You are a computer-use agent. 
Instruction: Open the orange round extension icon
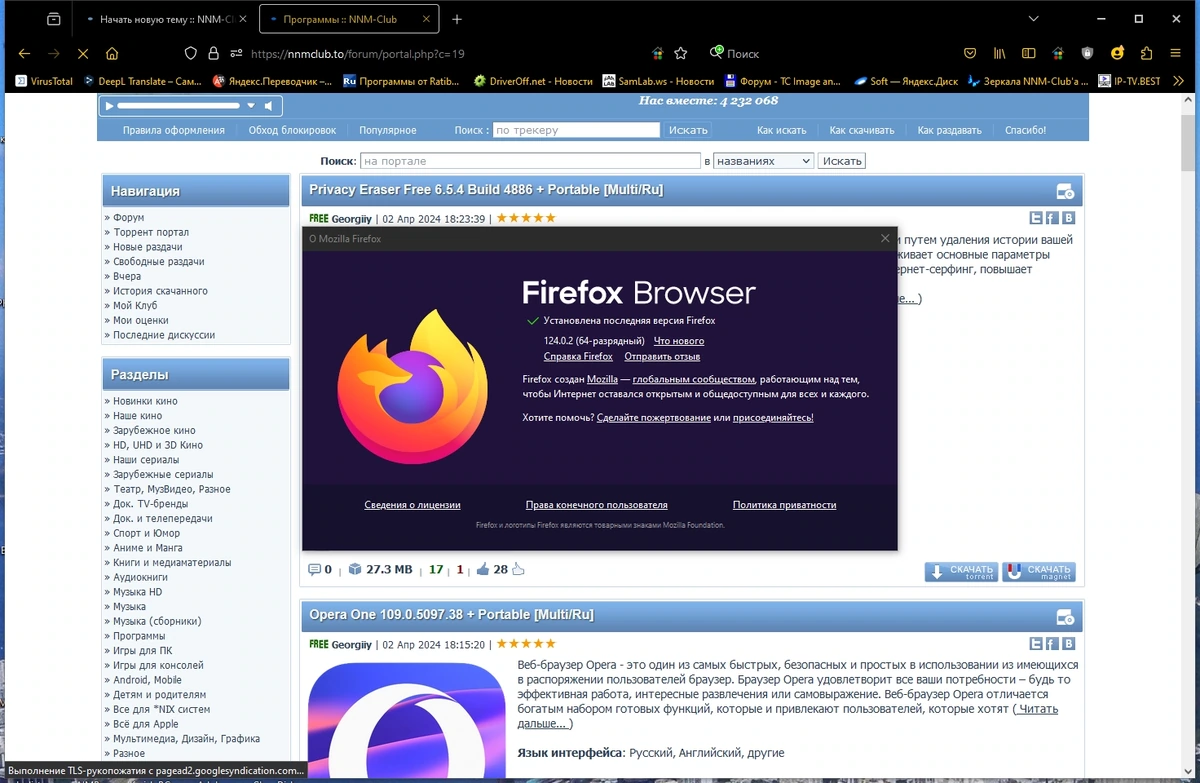1117,54
